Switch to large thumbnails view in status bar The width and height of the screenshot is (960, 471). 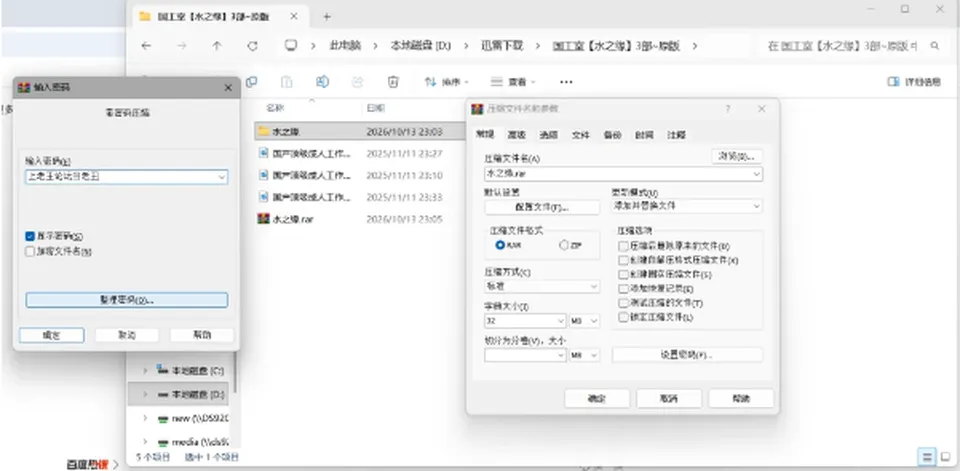[x=947, y=456]
